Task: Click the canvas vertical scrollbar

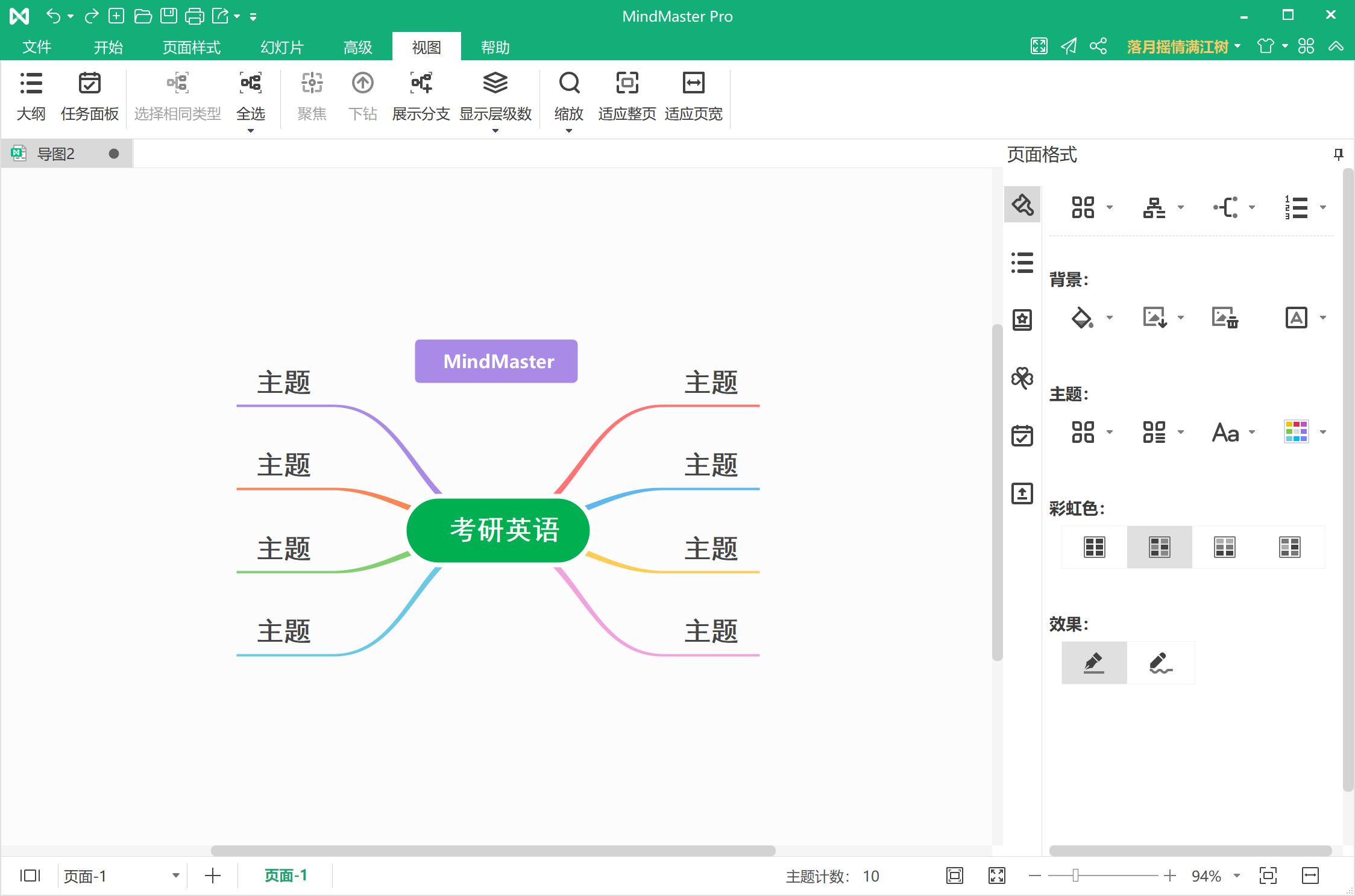Action: [998, 493]
